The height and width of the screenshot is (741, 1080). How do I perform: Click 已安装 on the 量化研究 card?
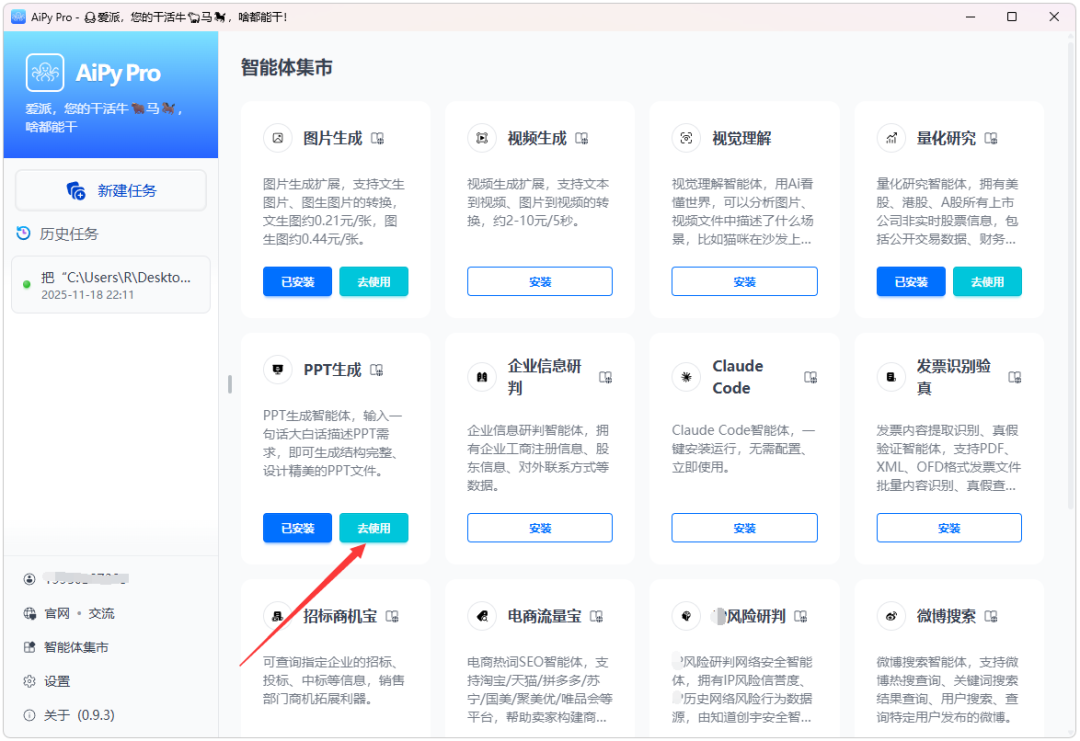coord(911,282)
